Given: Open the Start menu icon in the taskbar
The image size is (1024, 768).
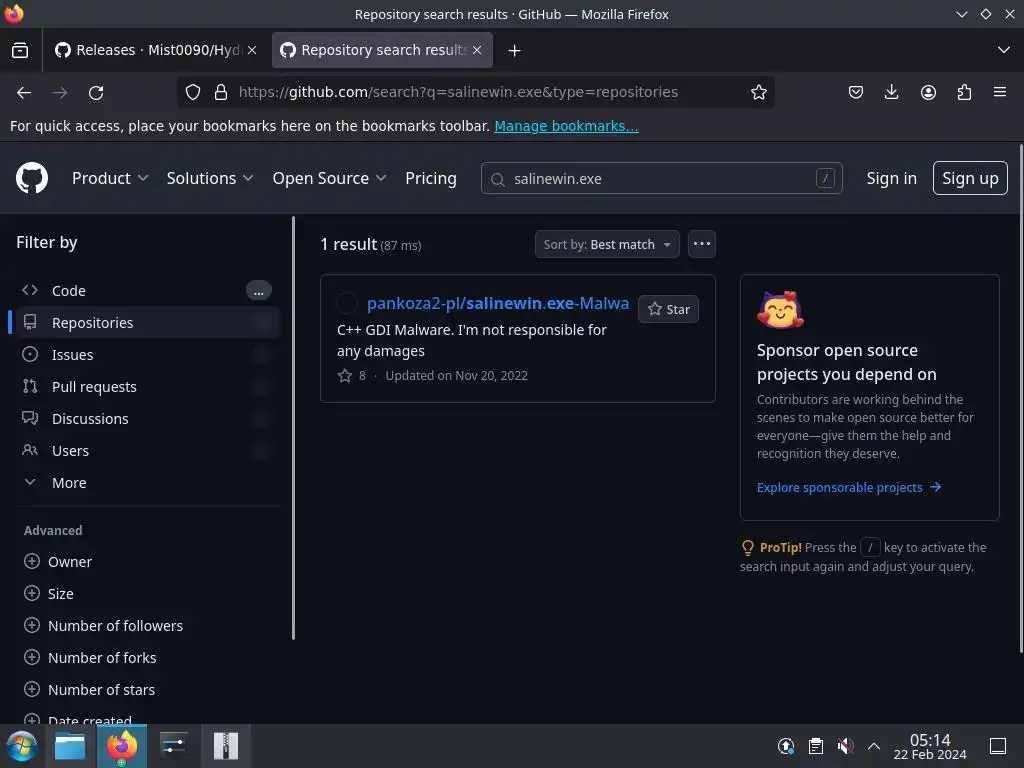Looking at the screenshot, I should [x=22, y=746].
